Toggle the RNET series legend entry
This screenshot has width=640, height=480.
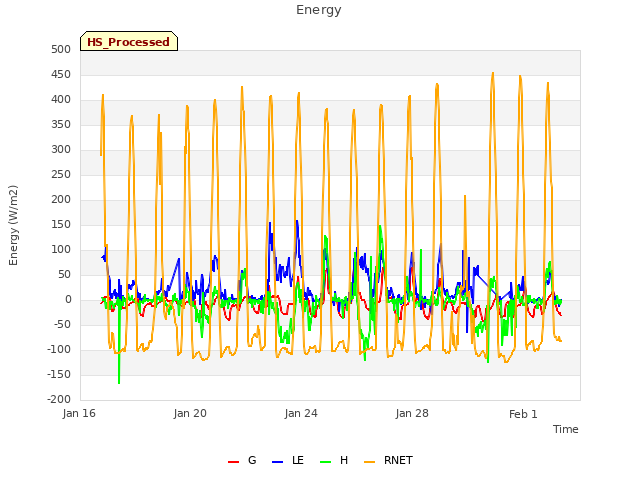click(388, 460)
